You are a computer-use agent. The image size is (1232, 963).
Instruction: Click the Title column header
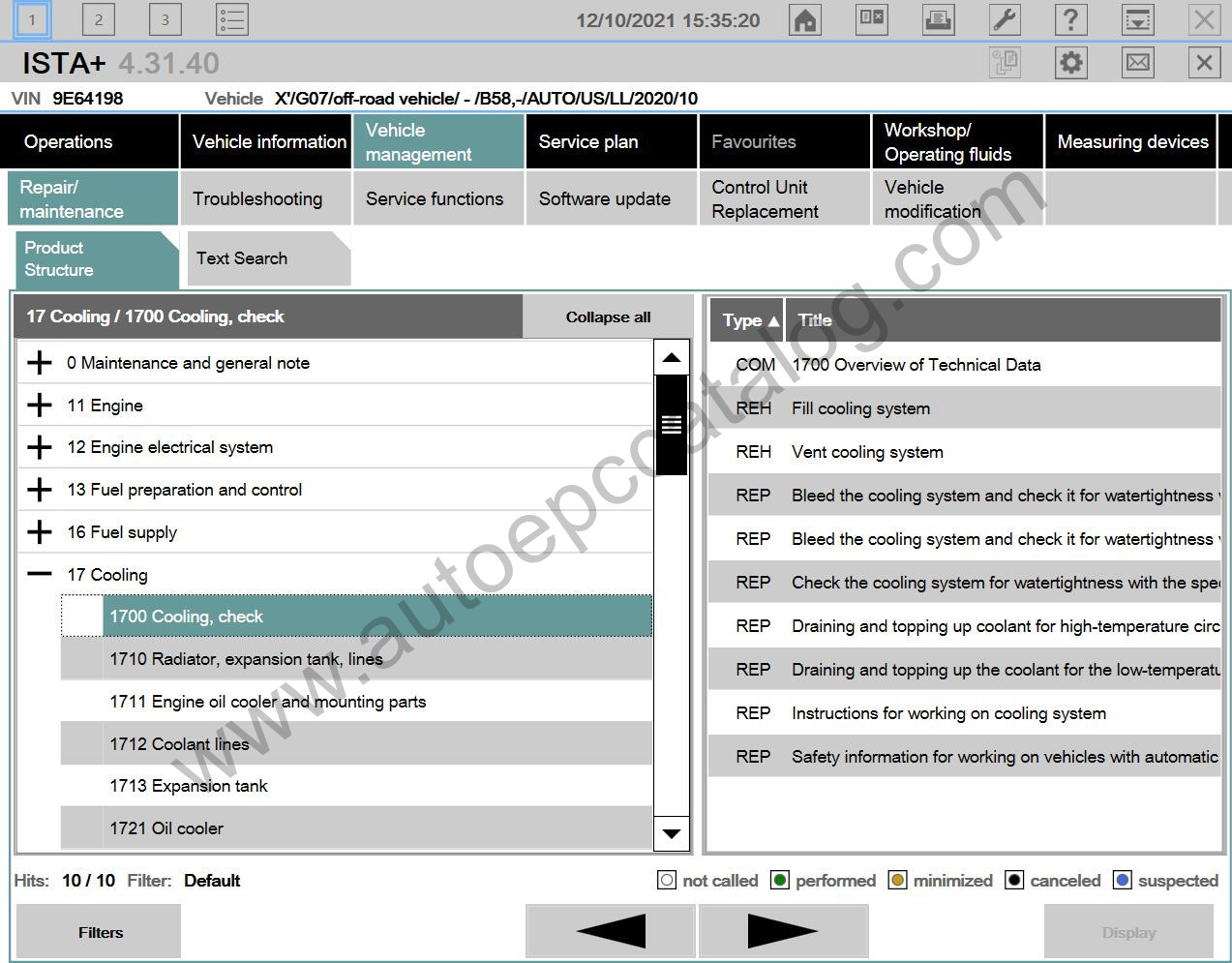[1003, 319]
